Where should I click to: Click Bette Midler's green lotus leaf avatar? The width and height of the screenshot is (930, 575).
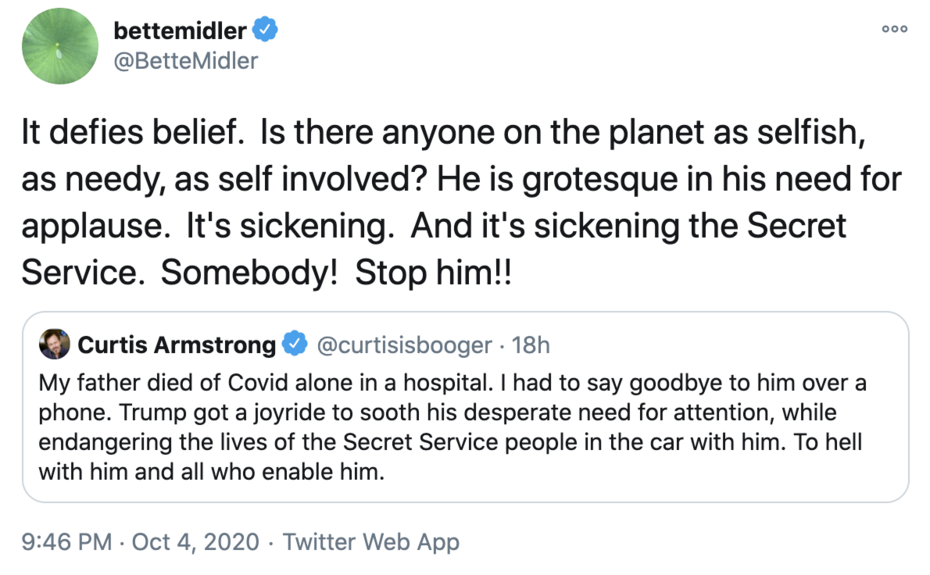(60, 46)
